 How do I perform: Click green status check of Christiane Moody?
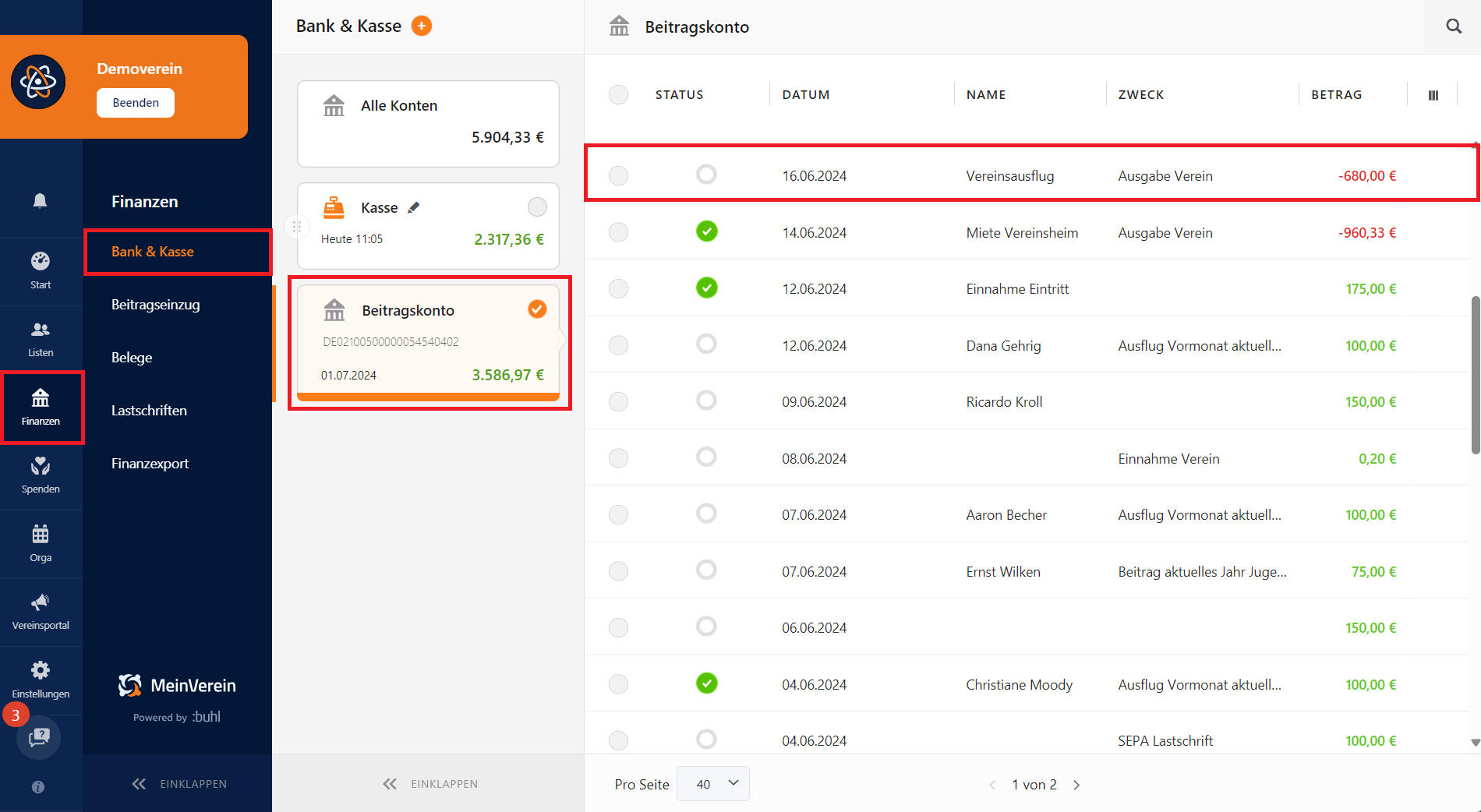707,683
